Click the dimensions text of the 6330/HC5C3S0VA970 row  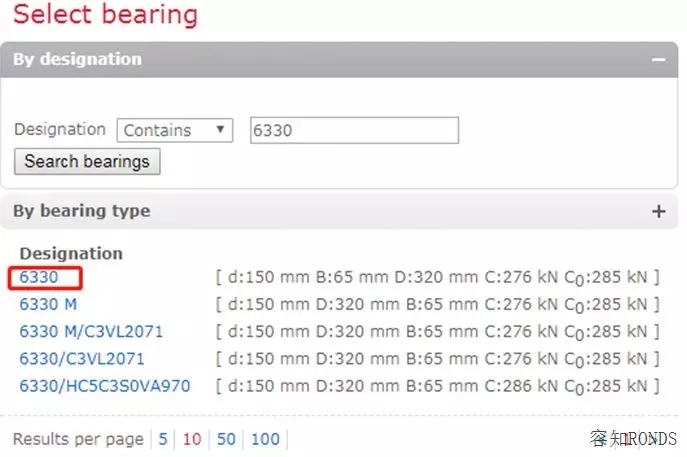click(437, 385)
